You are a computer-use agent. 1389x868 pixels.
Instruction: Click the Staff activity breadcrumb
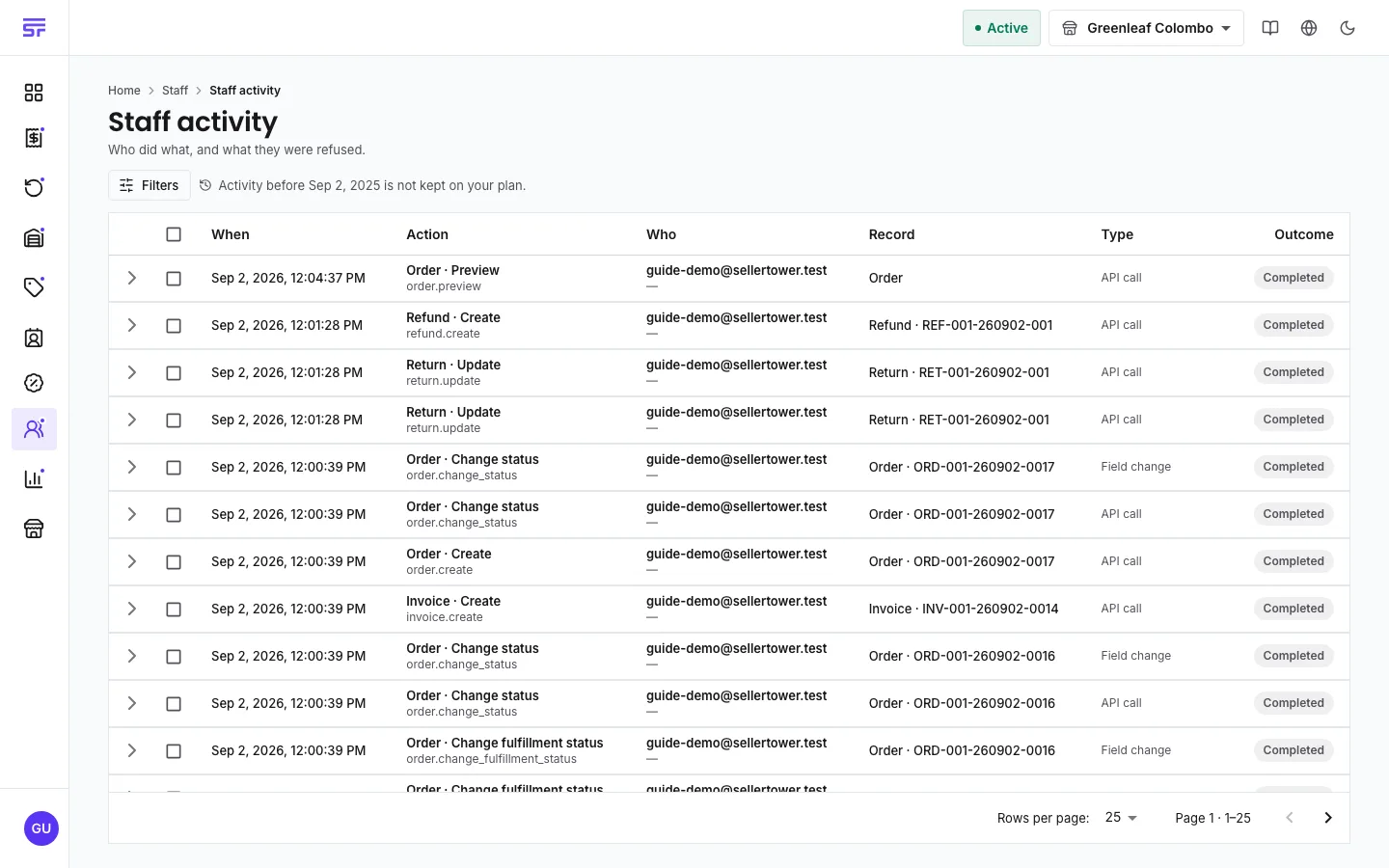point(245,91)
